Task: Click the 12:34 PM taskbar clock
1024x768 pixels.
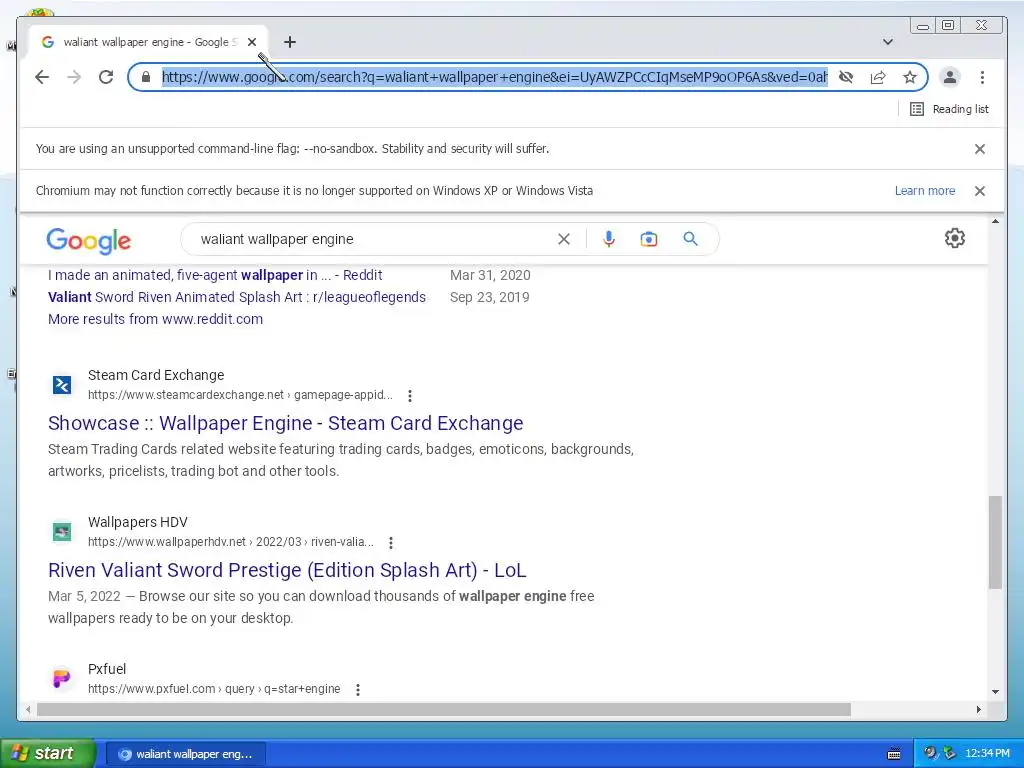Action: [987, 754]
